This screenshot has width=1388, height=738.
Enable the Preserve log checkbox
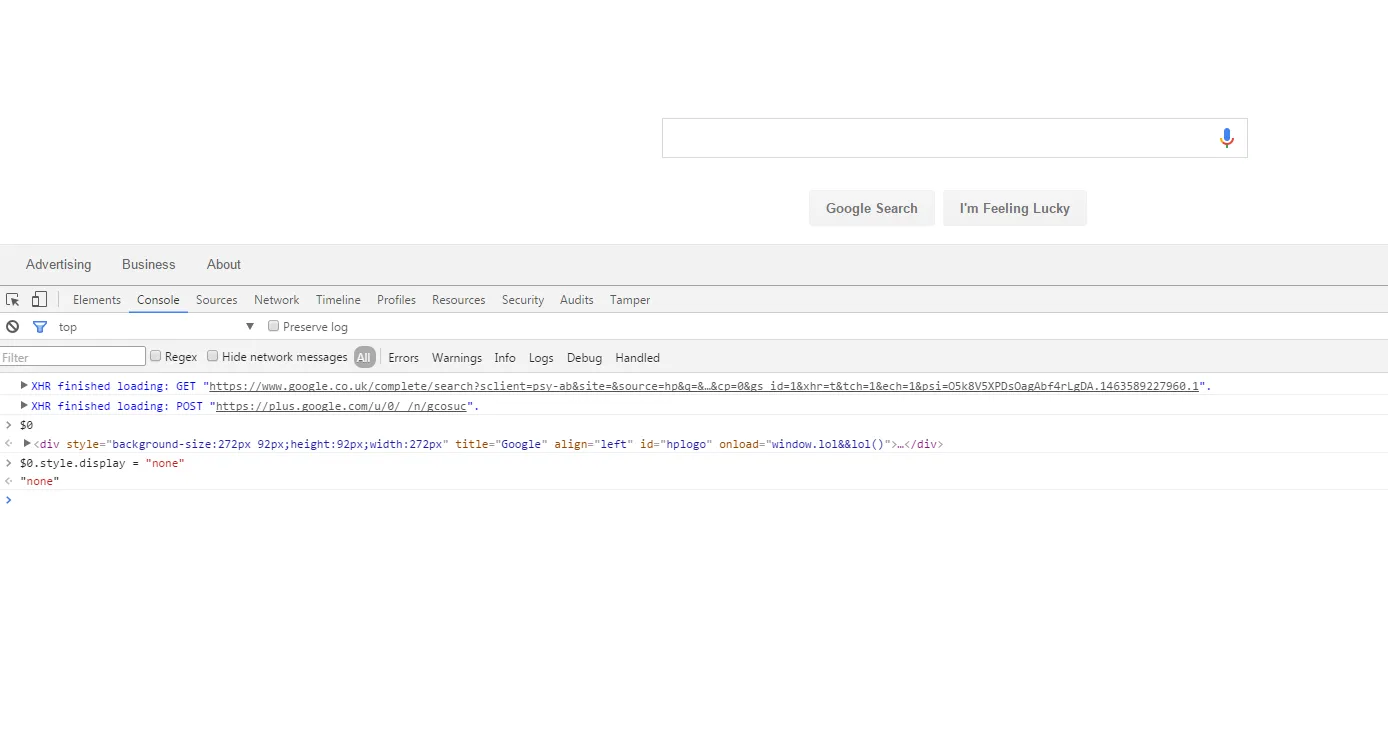[273, 327]
